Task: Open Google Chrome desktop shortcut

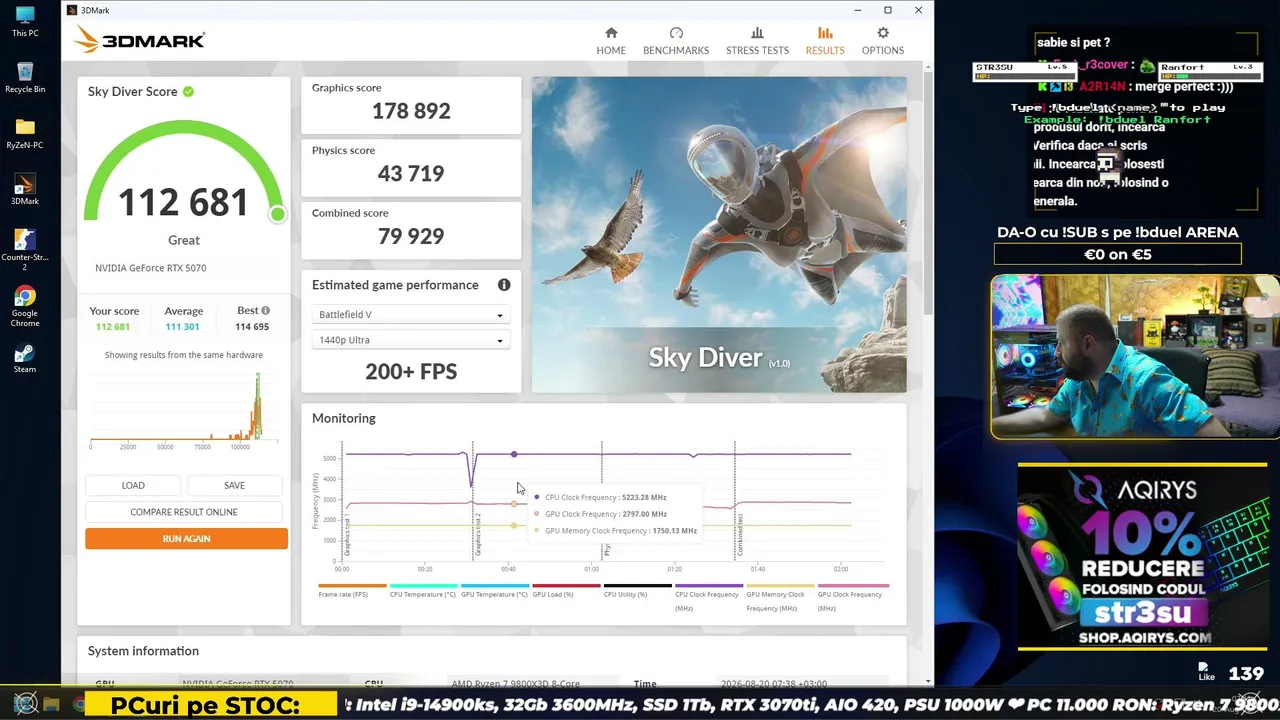Action: [x=25, y=306]
